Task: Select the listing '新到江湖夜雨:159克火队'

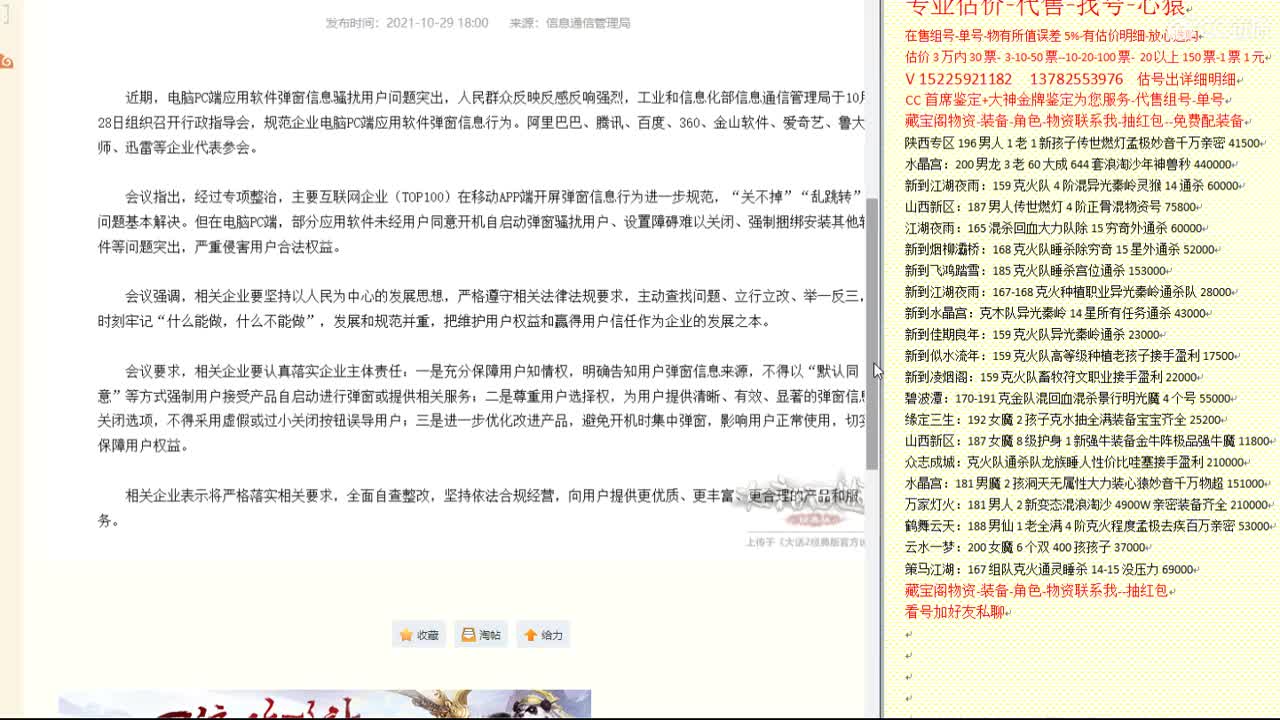Action: pyautogui.click(x=1073, y=185)
